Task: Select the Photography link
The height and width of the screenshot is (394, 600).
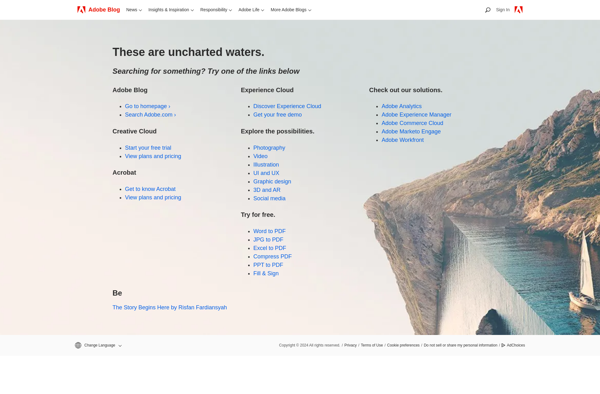Action: [x=269, y=148]
